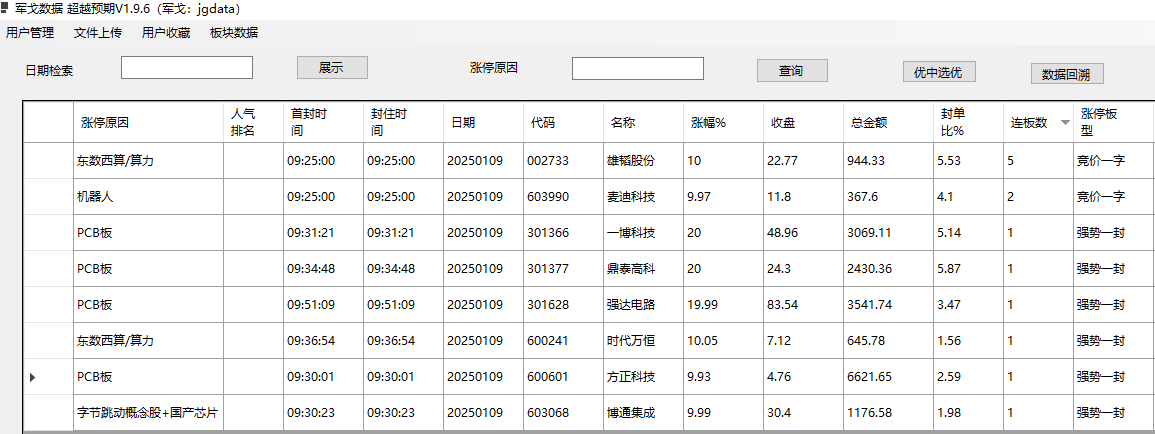Select the 麦迪科技 name cell
The height and width of the screenshot is (434, 1155).
pyautogui.click(x=643, y=197)
